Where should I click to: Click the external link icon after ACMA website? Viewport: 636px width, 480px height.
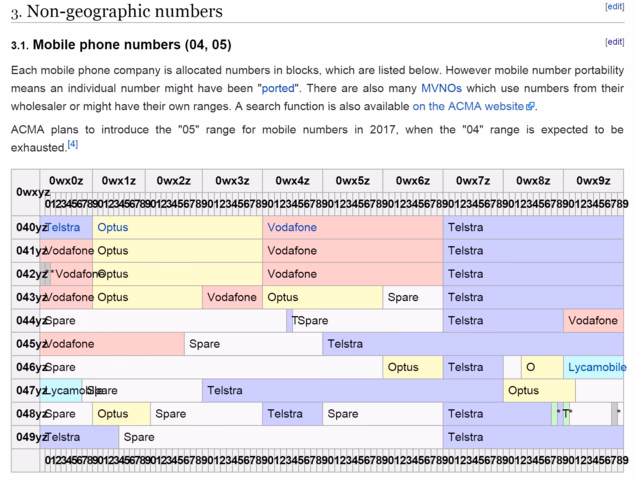click(530, 106)
